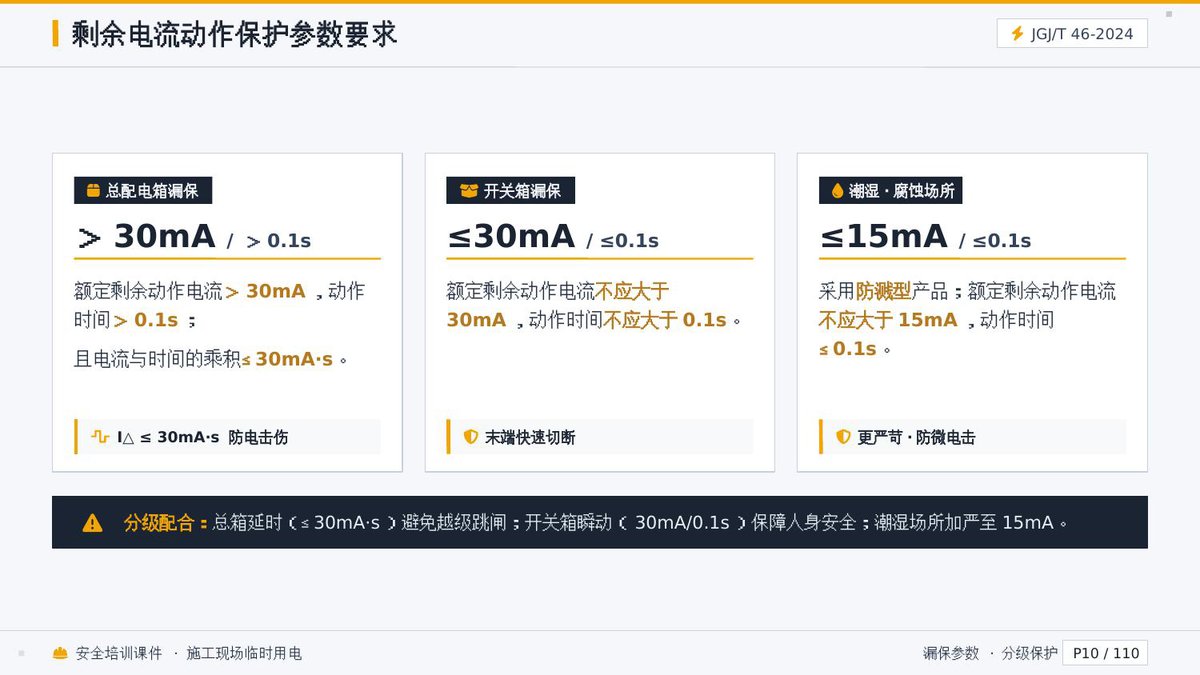Click the footnote 更严苛·防微电击
Viewport: 1200px width, 675px height.
(916, 437)
